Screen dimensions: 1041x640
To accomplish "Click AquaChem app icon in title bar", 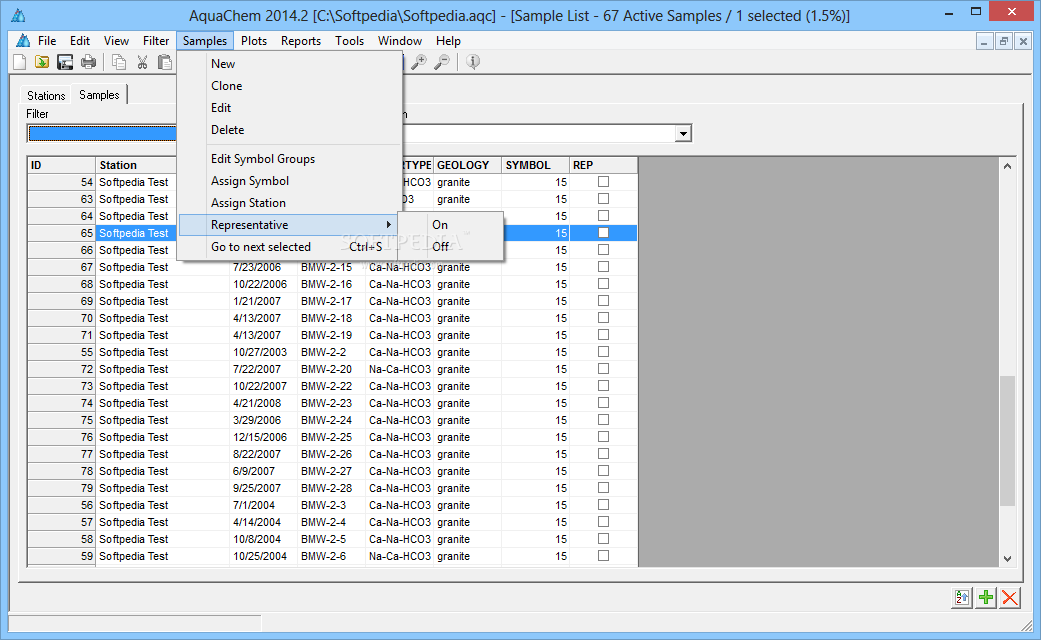I will (x=19, y=15).
